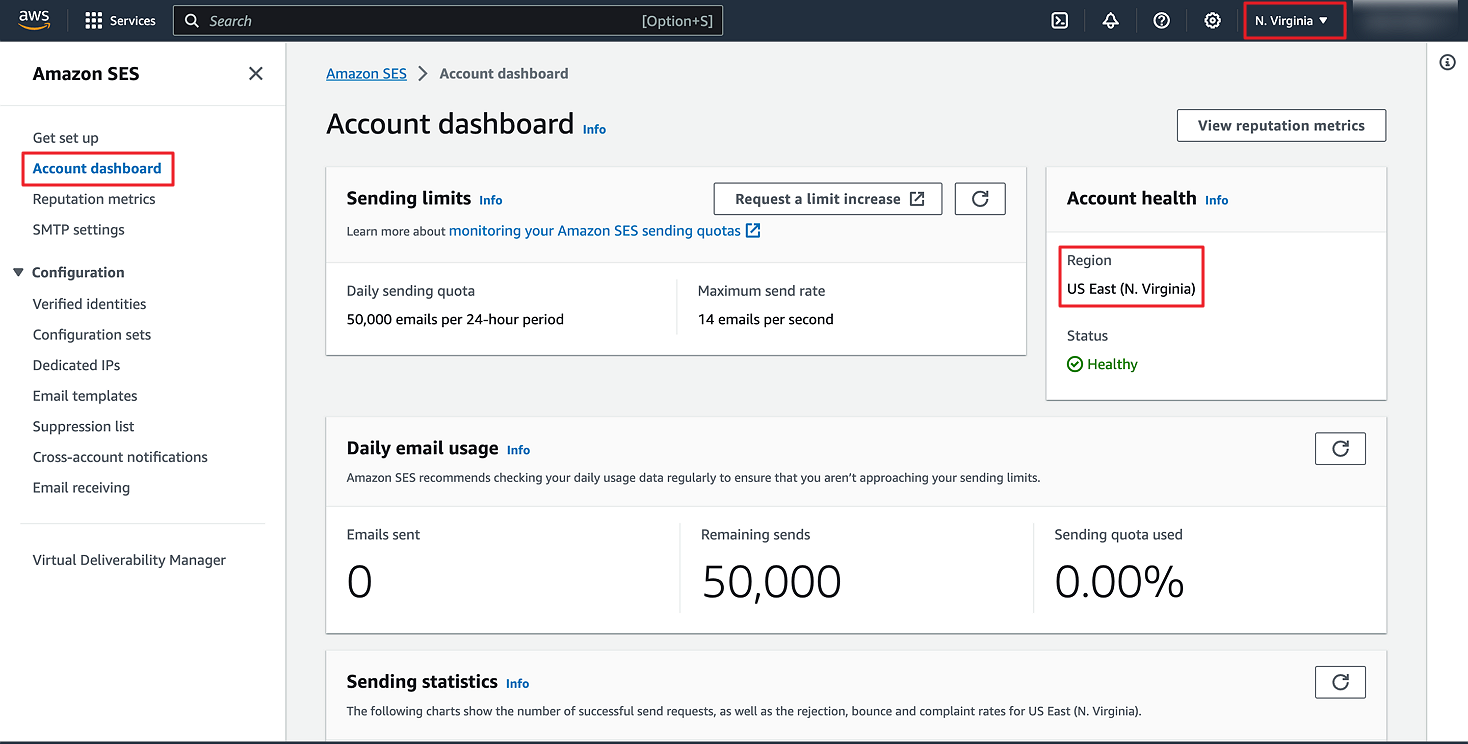Click Request a limit increase button
The image size is (1468, 744).
828,199
